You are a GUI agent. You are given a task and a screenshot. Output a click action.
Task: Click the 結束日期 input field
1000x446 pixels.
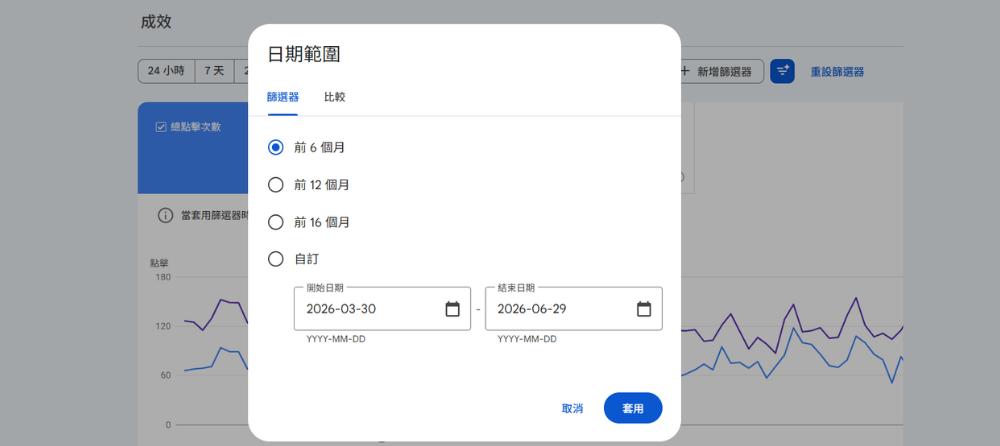[x=573, y=309]
